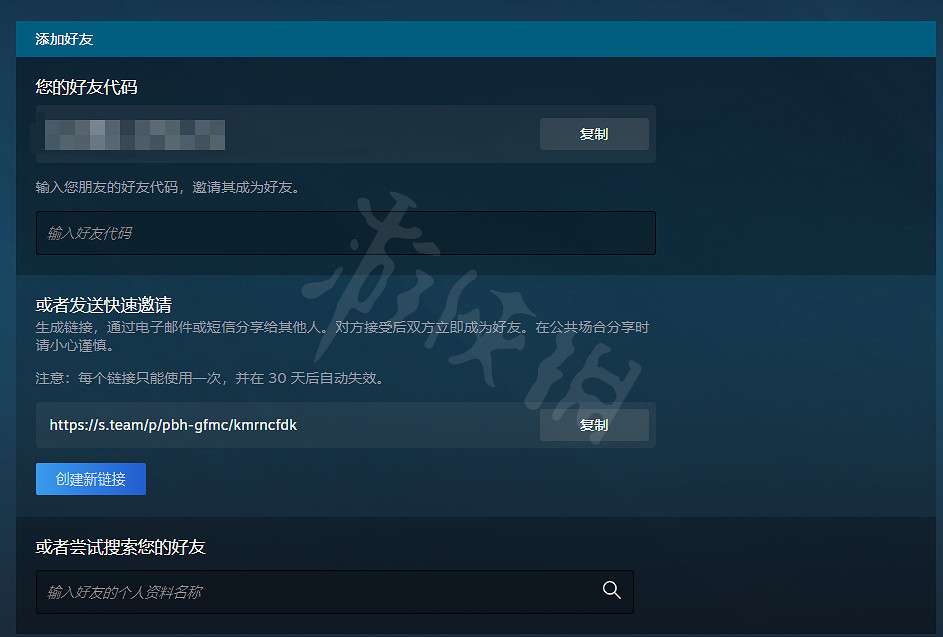The height and width of the screenshot is (637, 943).
Task: Click the blurred friend code value
Action: 135,135
